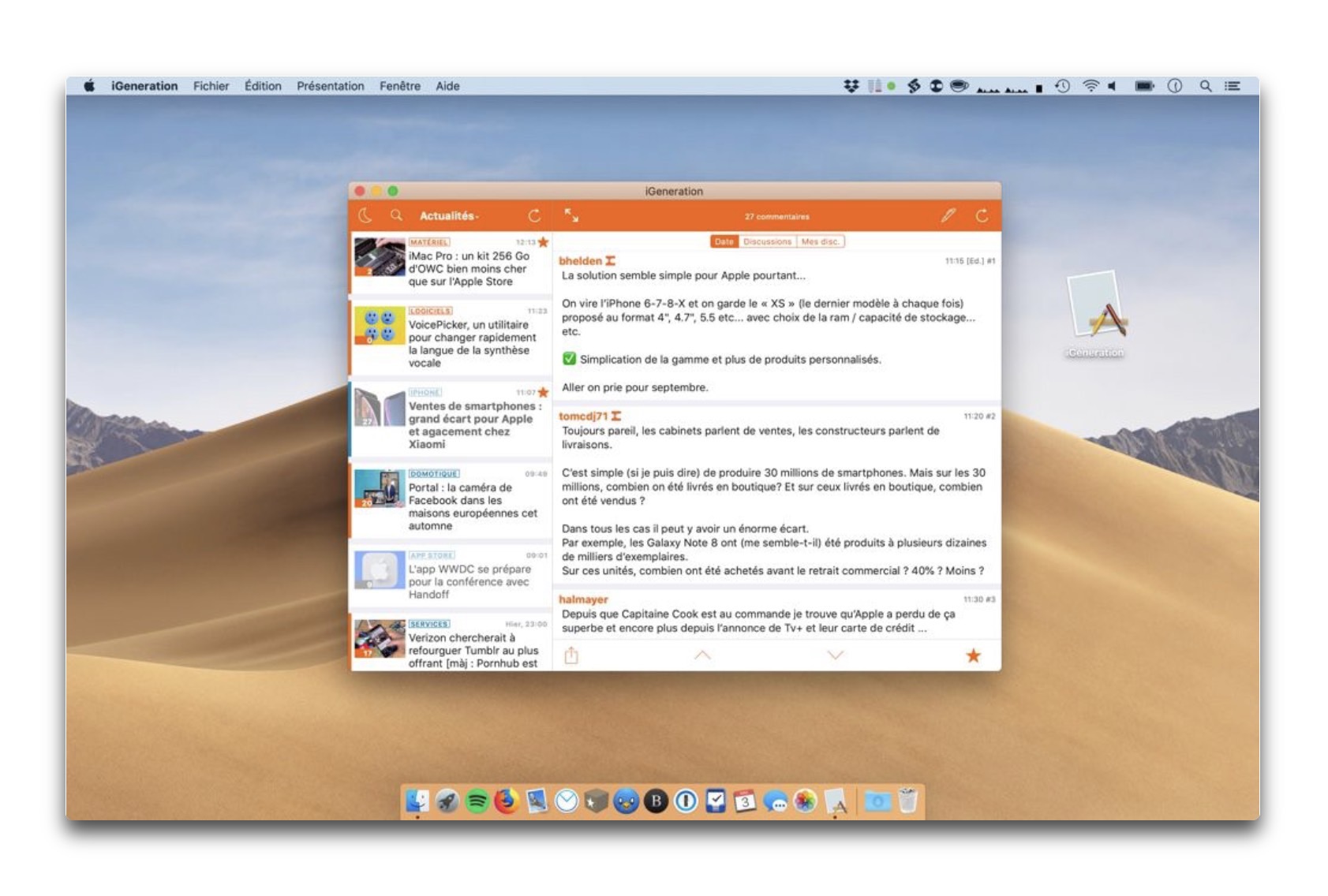The image size is (1328, 896).
Task: Select the MATÉRIEL category tag
Action: coord(429,242)
